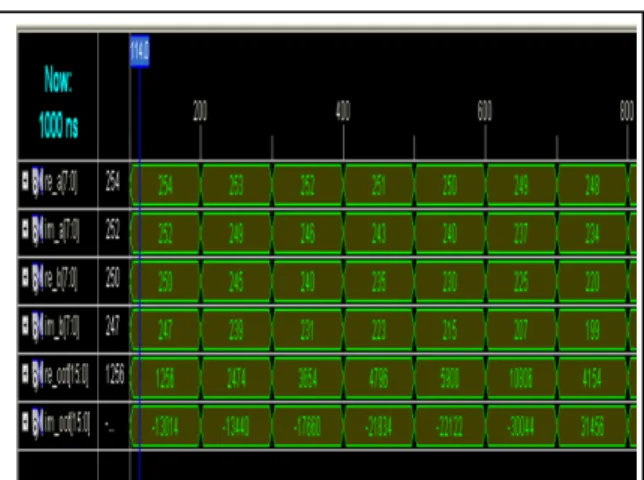644x480 pixels.
Task: Click the bus icon beside re_b[7:0]
Action: click(x=37, y=279)
